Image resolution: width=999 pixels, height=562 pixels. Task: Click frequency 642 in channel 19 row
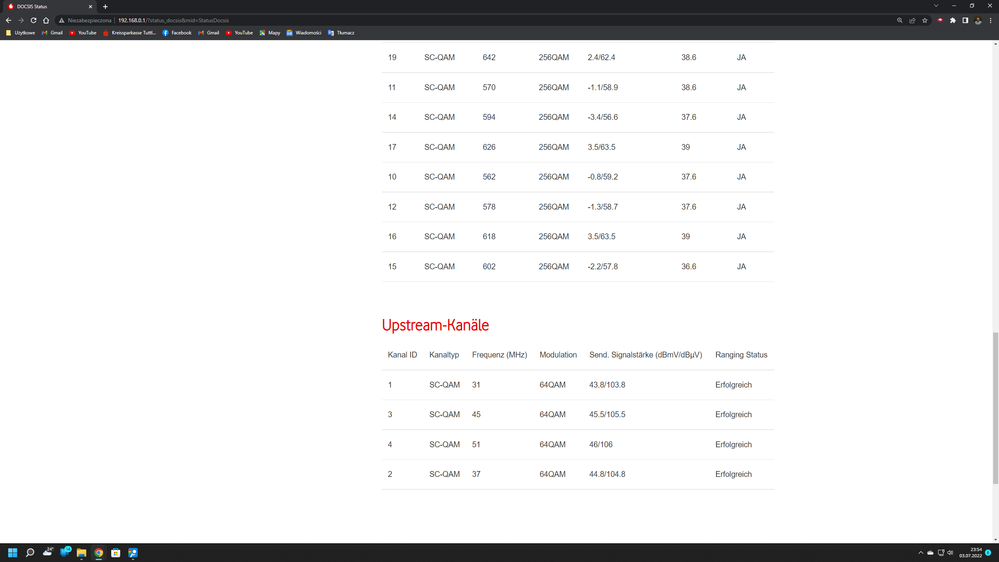489,57
